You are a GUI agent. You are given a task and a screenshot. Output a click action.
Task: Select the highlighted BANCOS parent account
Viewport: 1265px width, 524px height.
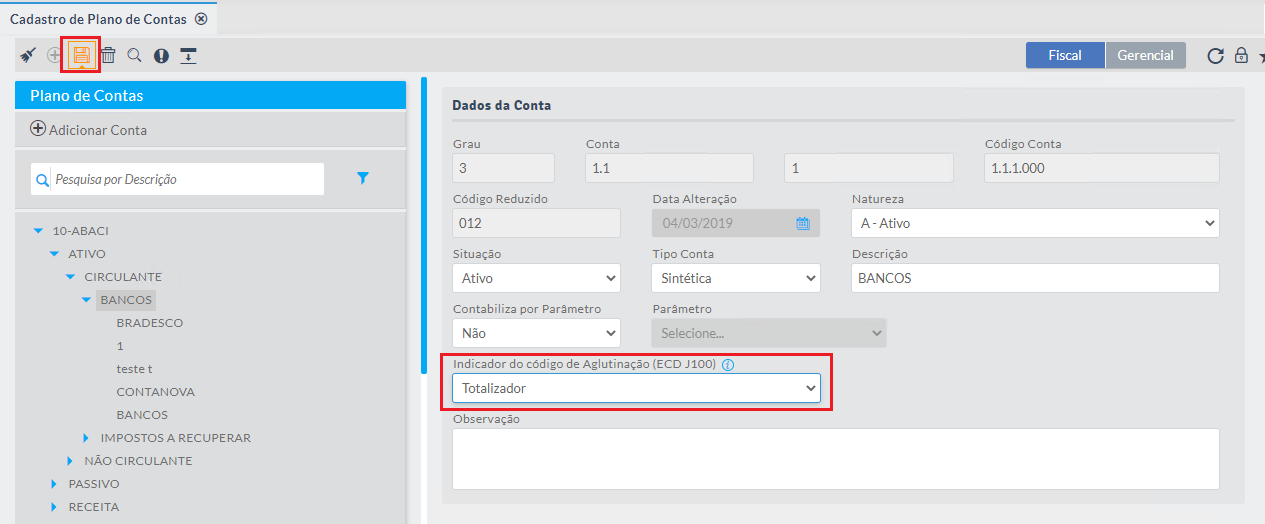127,300
